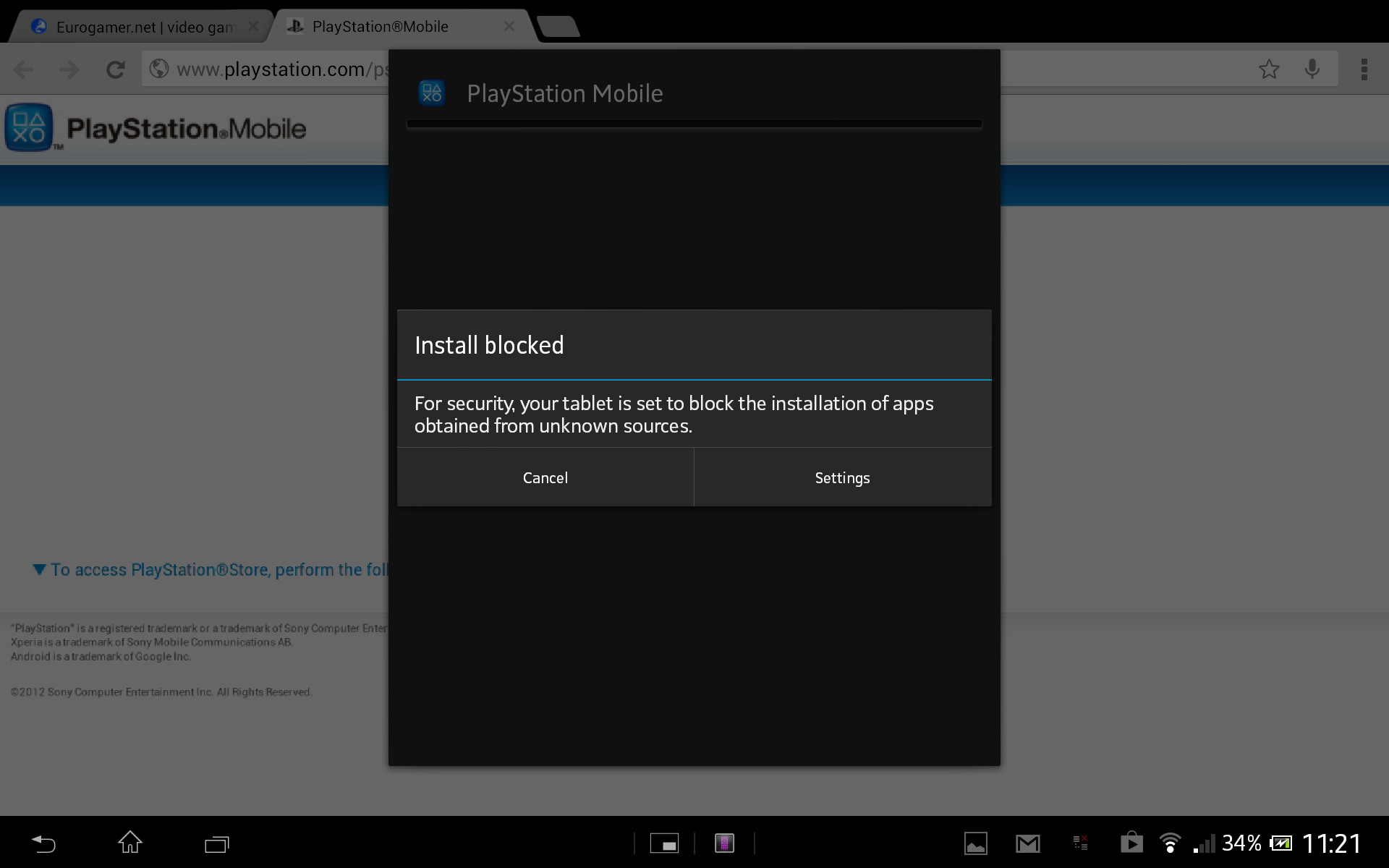Tap the 'Android is a trademark of Google Inc.' line
Image resolution: width=1389 pixels, height=868 pixels.
click(x=101, y=657)
